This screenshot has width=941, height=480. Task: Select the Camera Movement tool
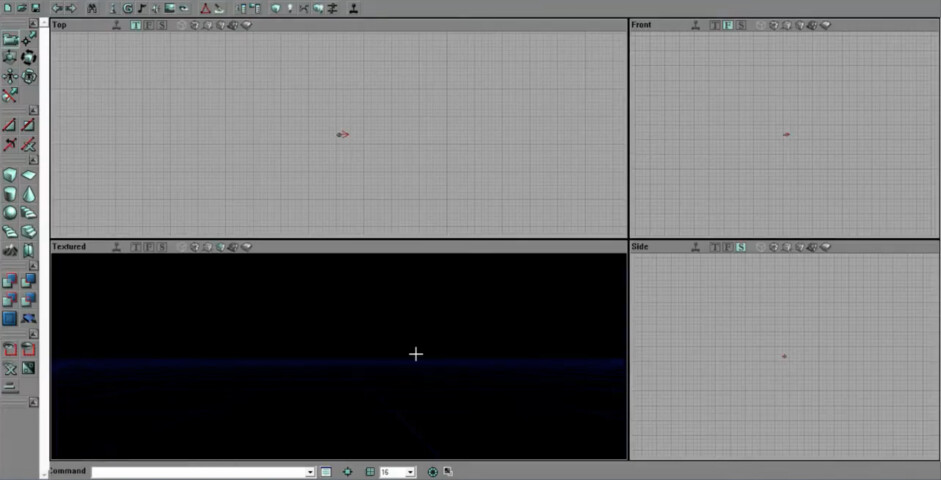point(10,40)
